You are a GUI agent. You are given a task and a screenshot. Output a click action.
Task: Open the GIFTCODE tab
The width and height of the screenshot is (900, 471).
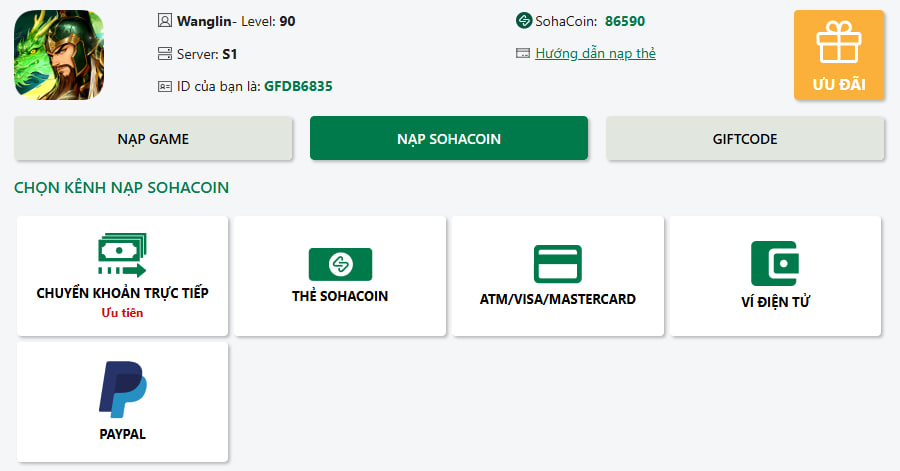pyautogui.click(x=745, y=139)
